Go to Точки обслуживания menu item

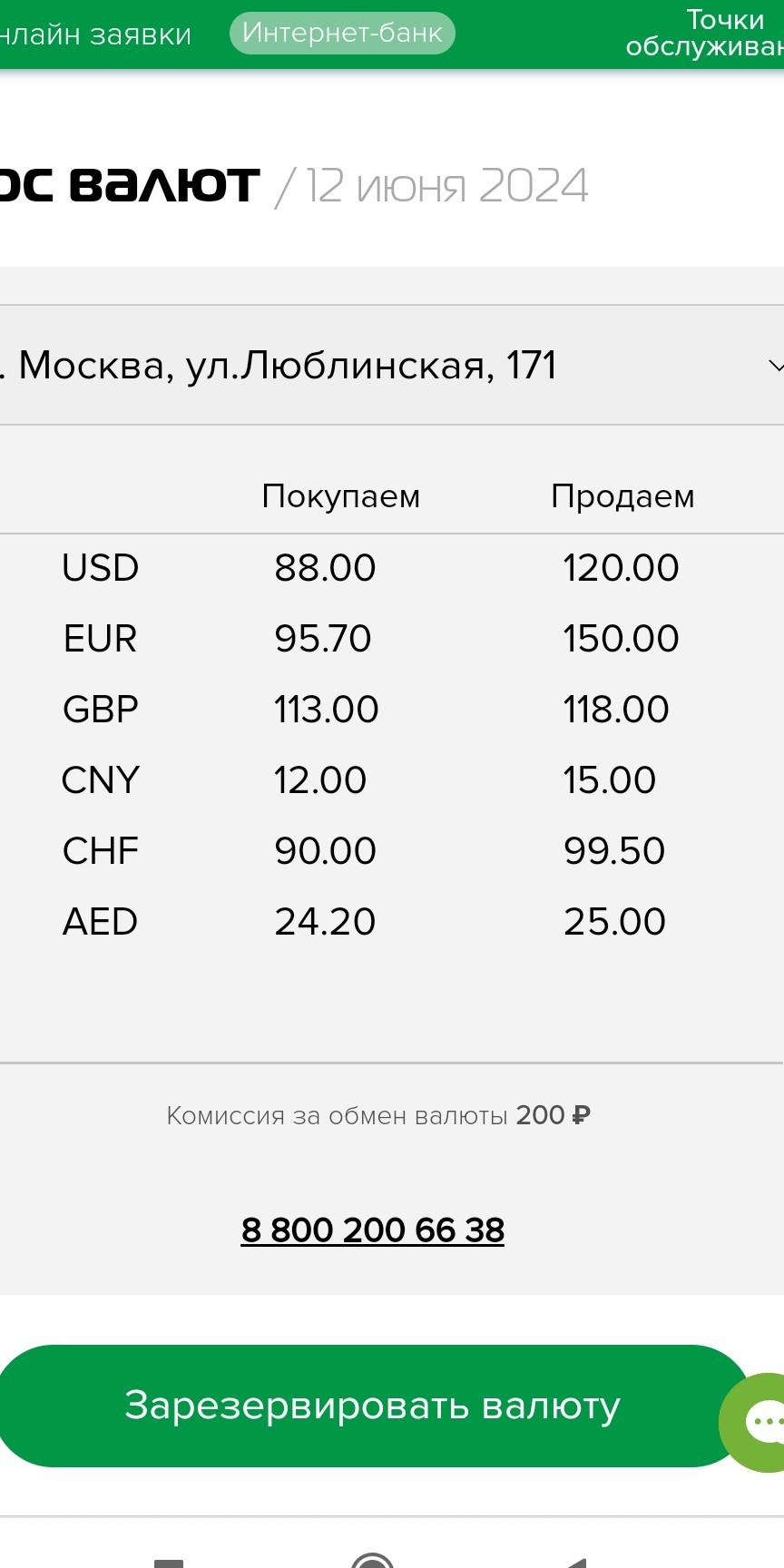click(705, 33)
